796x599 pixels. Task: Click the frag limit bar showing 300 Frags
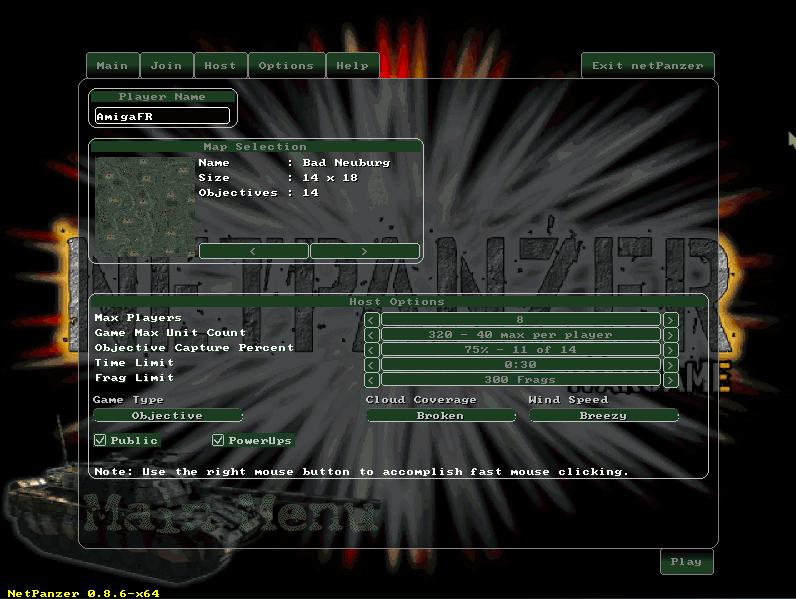click(521, 380)
